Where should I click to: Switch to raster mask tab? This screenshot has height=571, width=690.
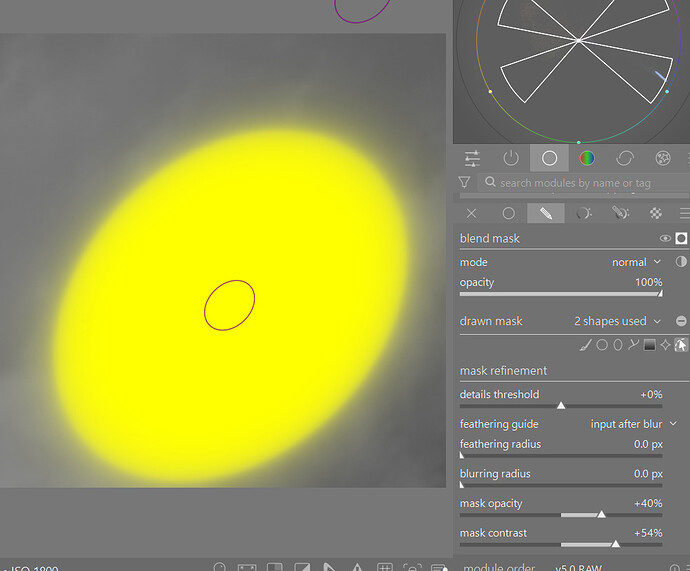656,213
